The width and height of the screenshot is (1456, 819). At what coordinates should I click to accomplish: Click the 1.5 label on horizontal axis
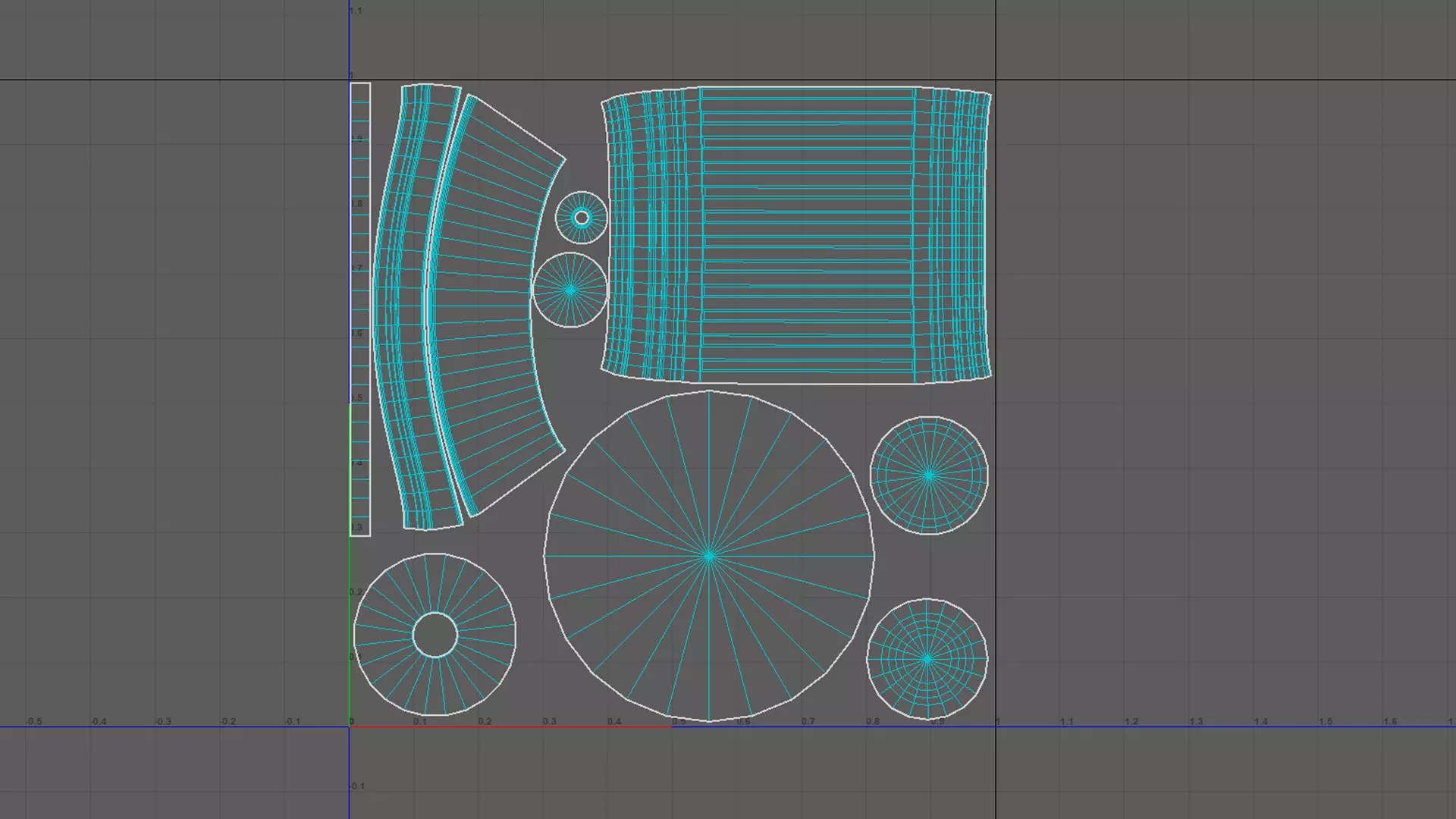click(1325, 722)
